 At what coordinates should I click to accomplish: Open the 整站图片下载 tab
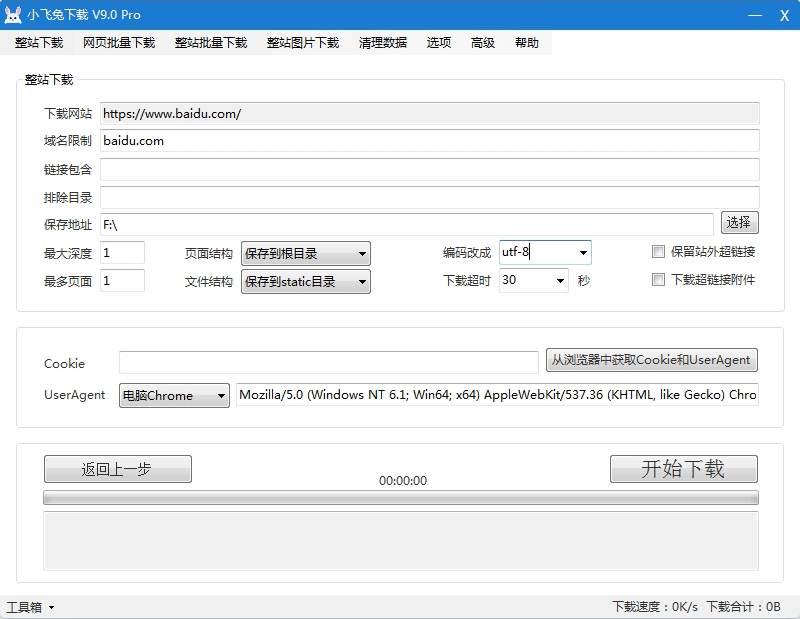click(303, 43)
